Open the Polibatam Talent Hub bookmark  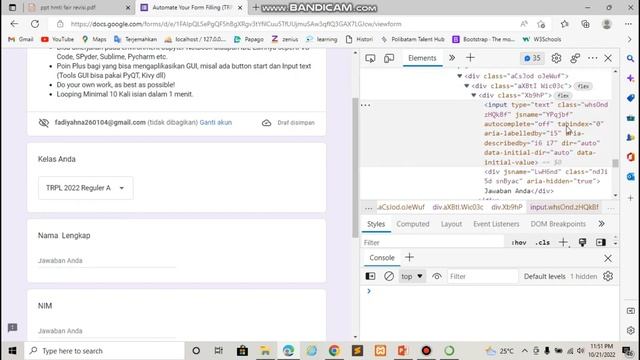[x=413, y=39]
